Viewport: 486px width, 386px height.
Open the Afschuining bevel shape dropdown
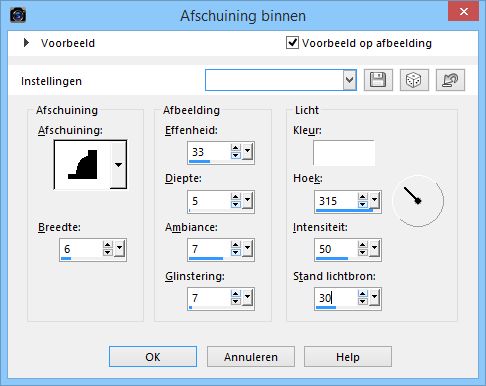tap(118, 164)
